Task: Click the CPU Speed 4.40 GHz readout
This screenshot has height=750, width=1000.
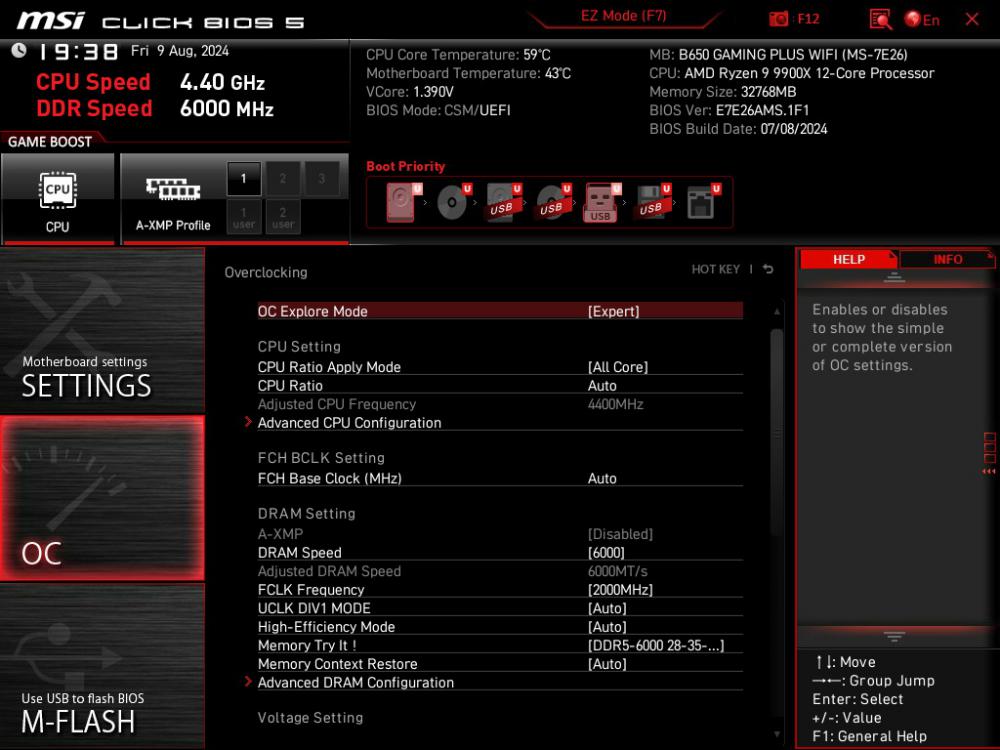Action: click(151, 82)
